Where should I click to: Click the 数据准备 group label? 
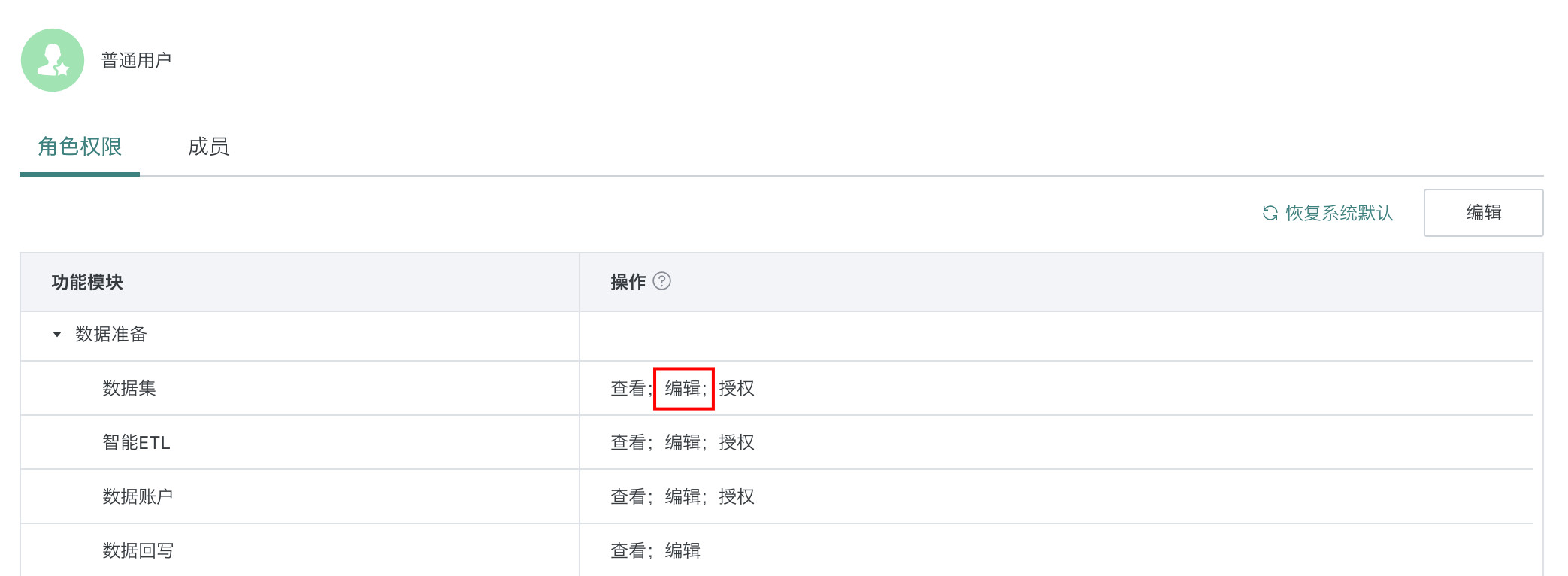click(x=111, y=335)
